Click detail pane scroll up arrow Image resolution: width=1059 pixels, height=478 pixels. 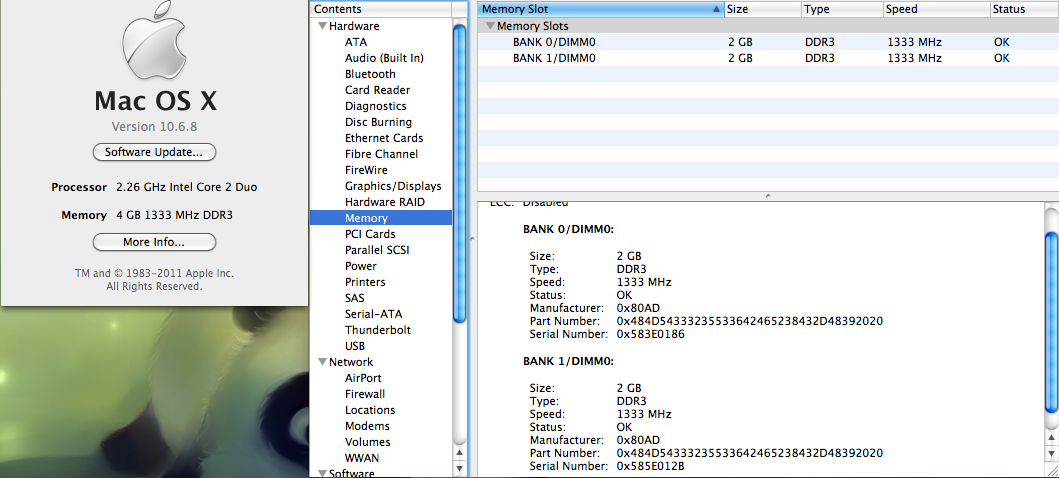[1052, 437]
